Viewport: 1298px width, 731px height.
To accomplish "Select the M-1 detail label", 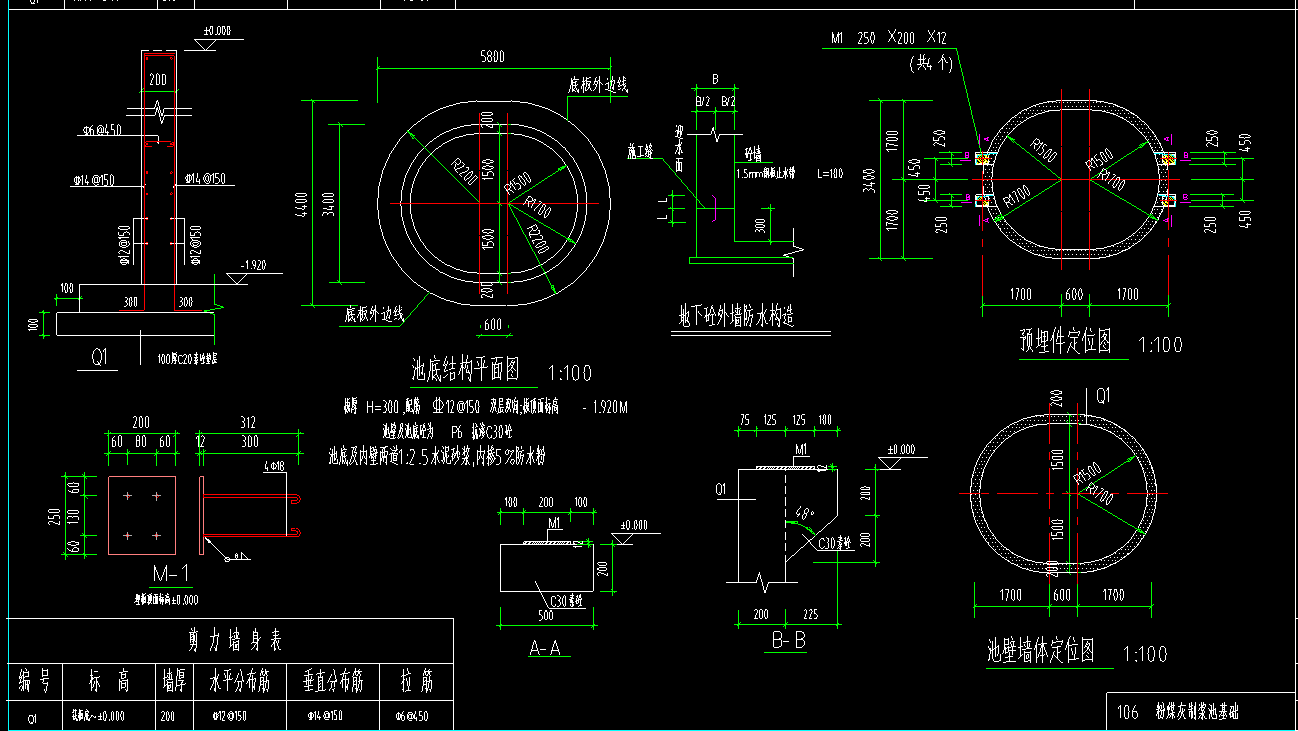I will [x=171, y=573].
